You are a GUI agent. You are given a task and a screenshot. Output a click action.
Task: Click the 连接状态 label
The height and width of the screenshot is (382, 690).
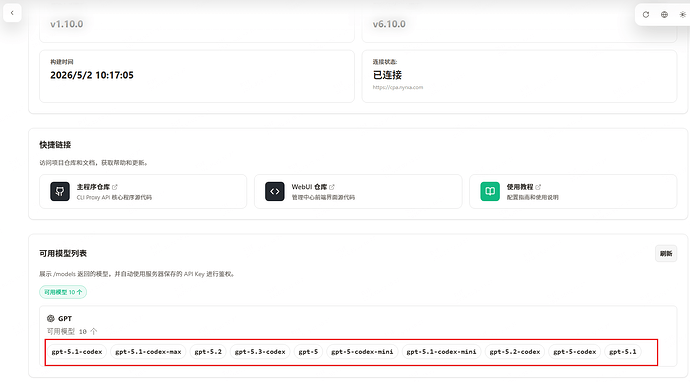click(385, 62)
